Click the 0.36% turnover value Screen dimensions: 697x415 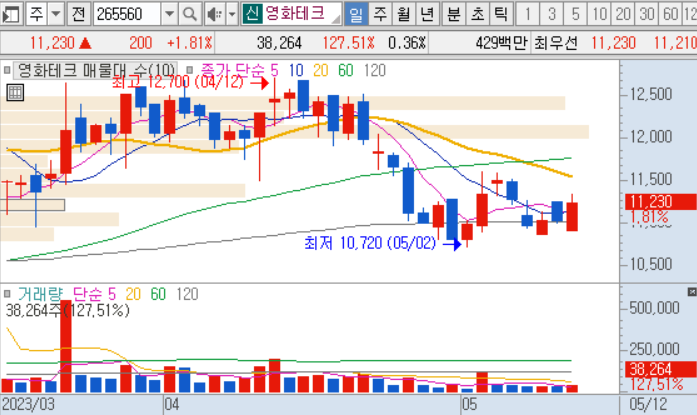point(407,43)
